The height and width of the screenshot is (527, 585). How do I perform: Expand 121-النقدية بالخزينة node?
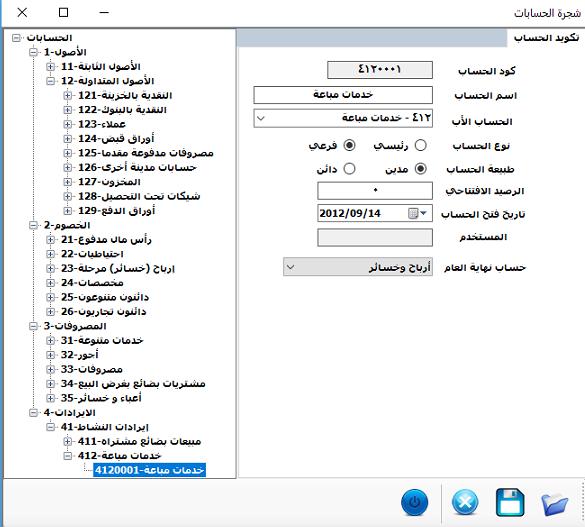point(68,95)
